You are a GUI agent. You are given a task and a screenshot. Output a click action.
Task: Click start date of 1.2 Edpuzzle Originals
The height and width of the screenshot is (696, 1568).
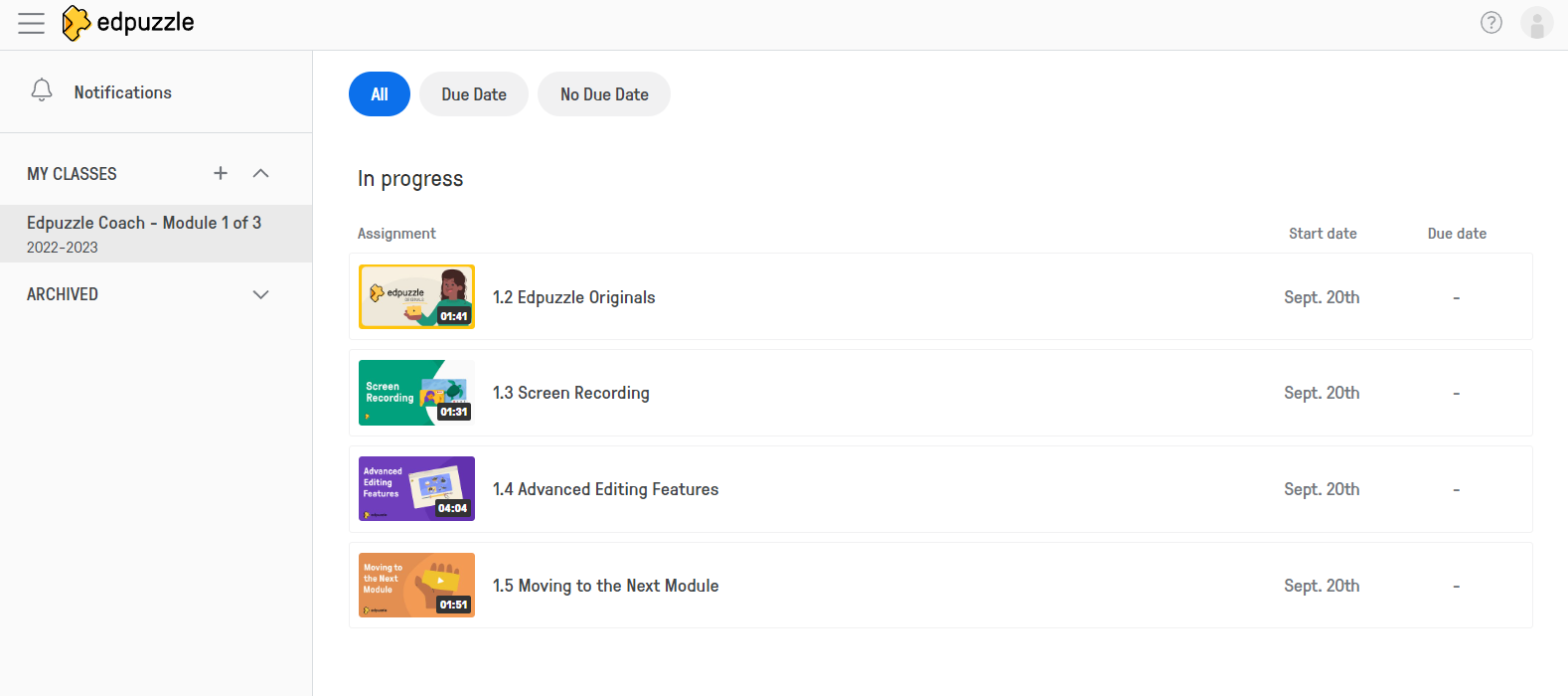point(1322,297)
